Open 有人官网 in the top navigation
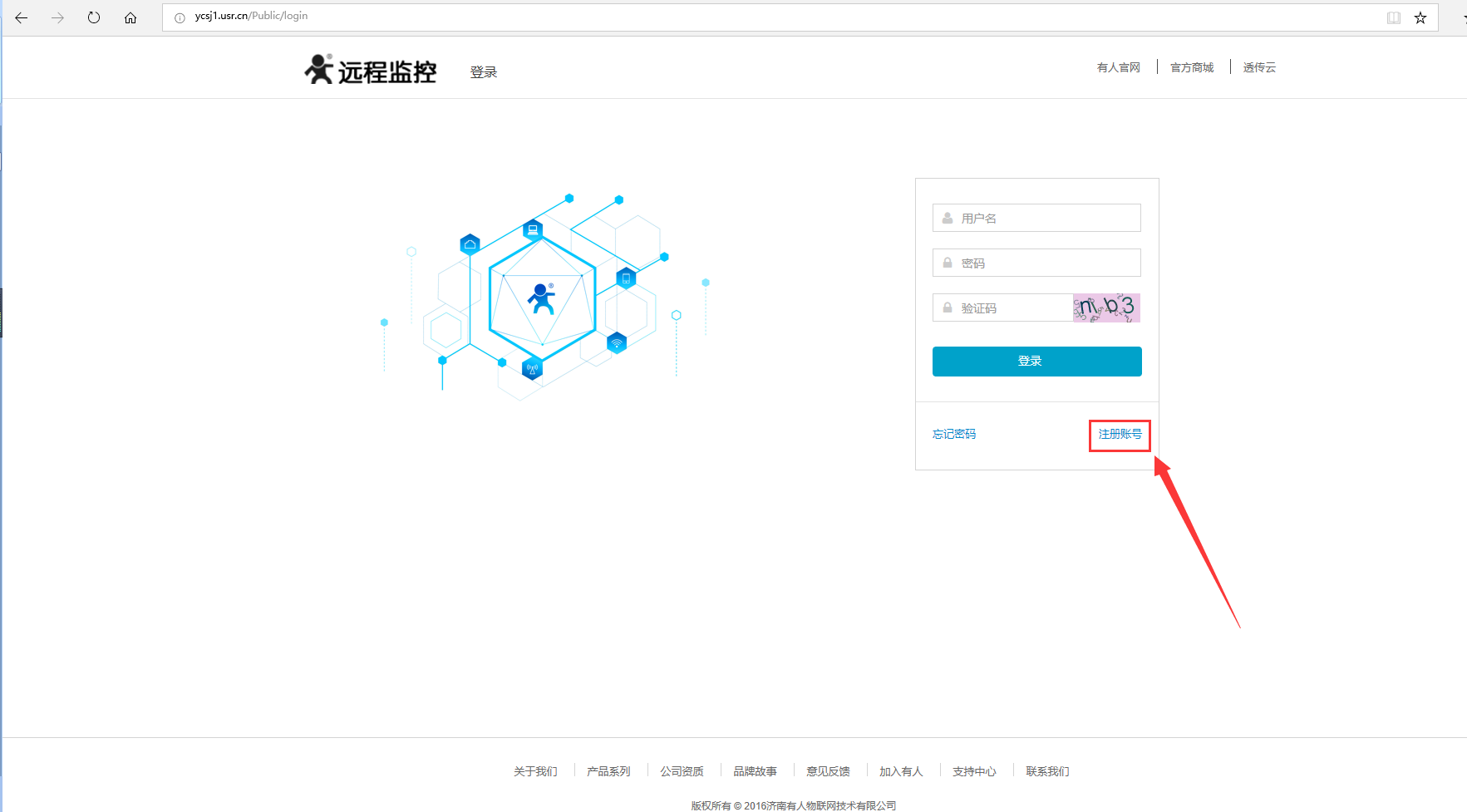Screen dimensions: 1467x812 pyautogui.click(x=1118, y=67)
